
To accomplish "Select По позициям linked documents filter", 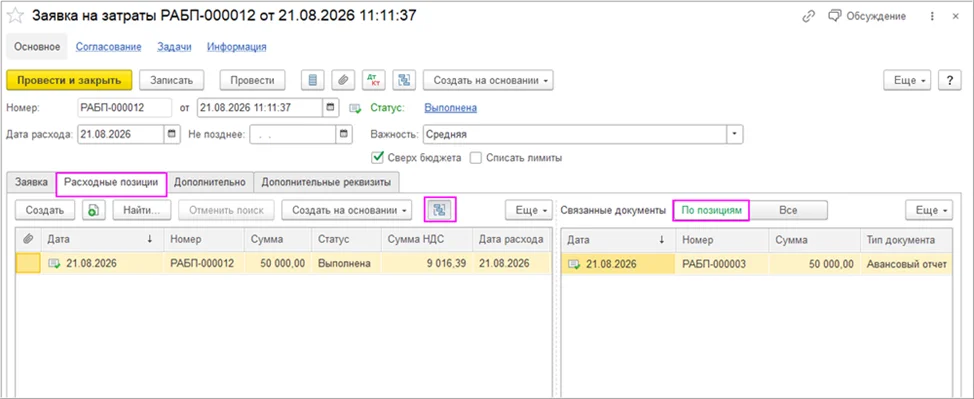I will (x=711, y=210).
